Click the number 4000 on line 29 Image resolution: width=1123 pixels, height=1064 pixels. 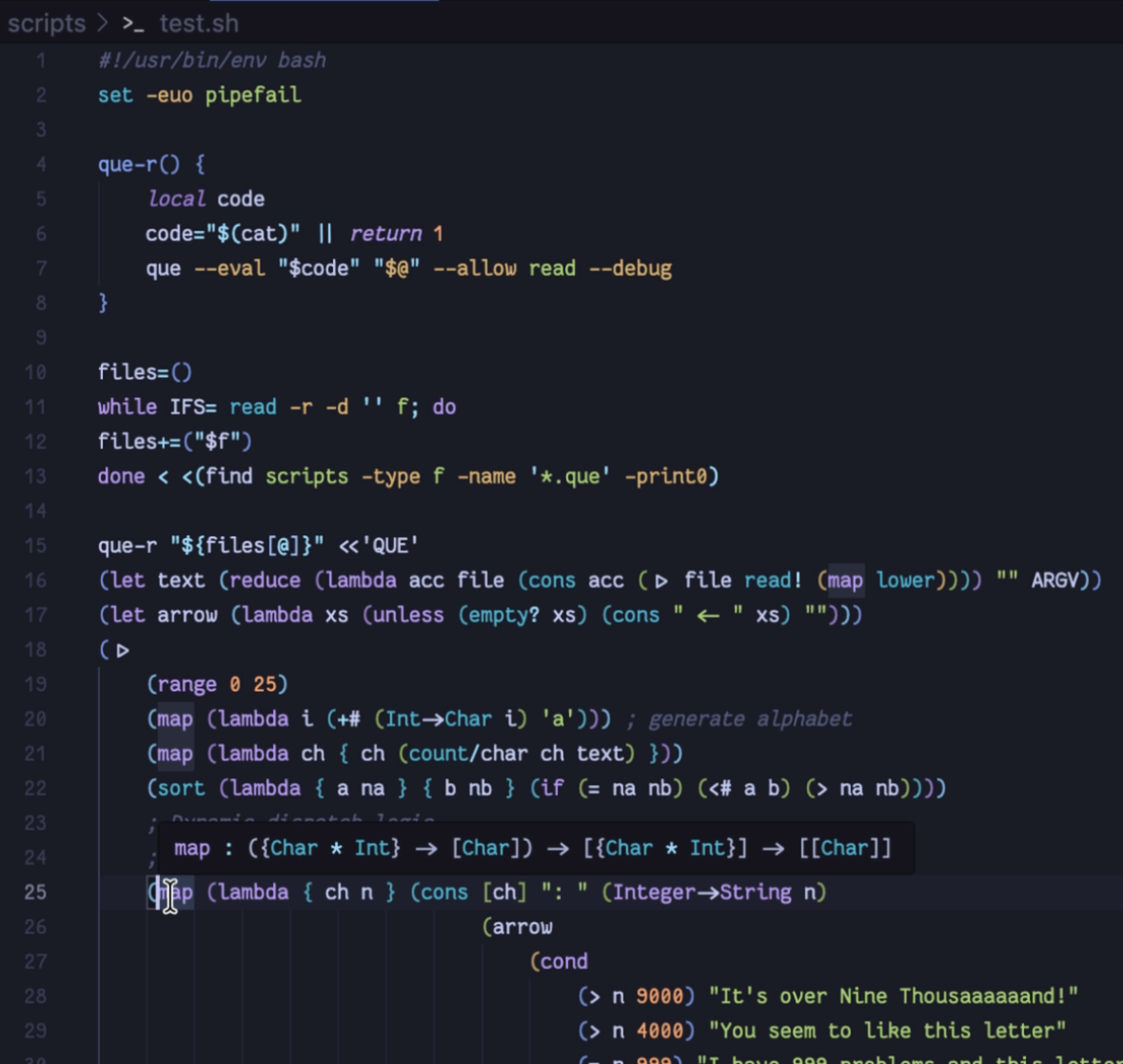(660, 1031)
